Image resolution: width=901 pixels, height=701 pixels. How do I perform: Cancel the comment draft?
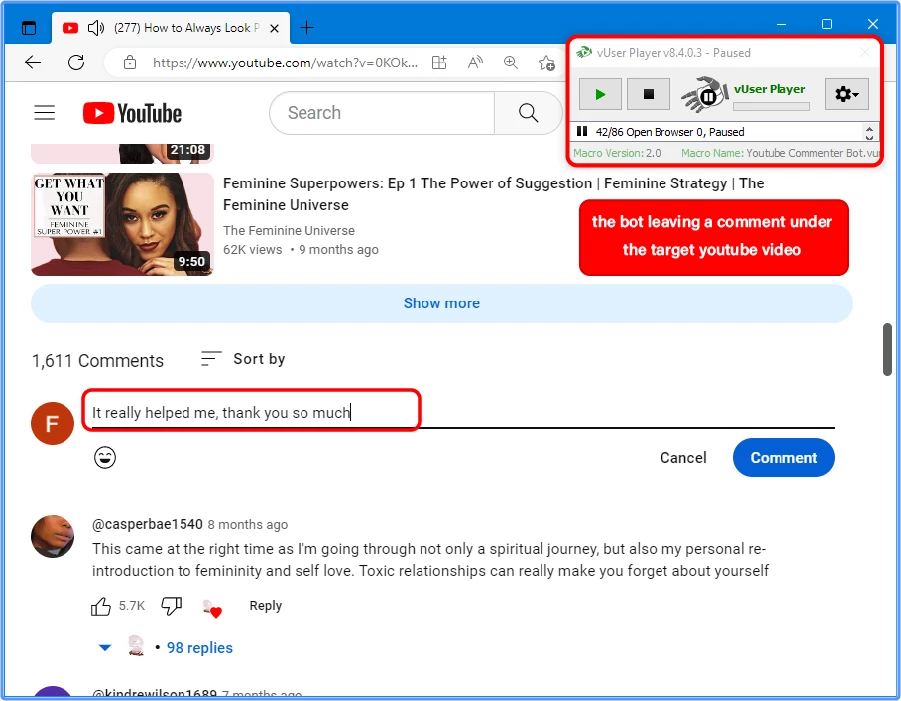click(683, 458)
